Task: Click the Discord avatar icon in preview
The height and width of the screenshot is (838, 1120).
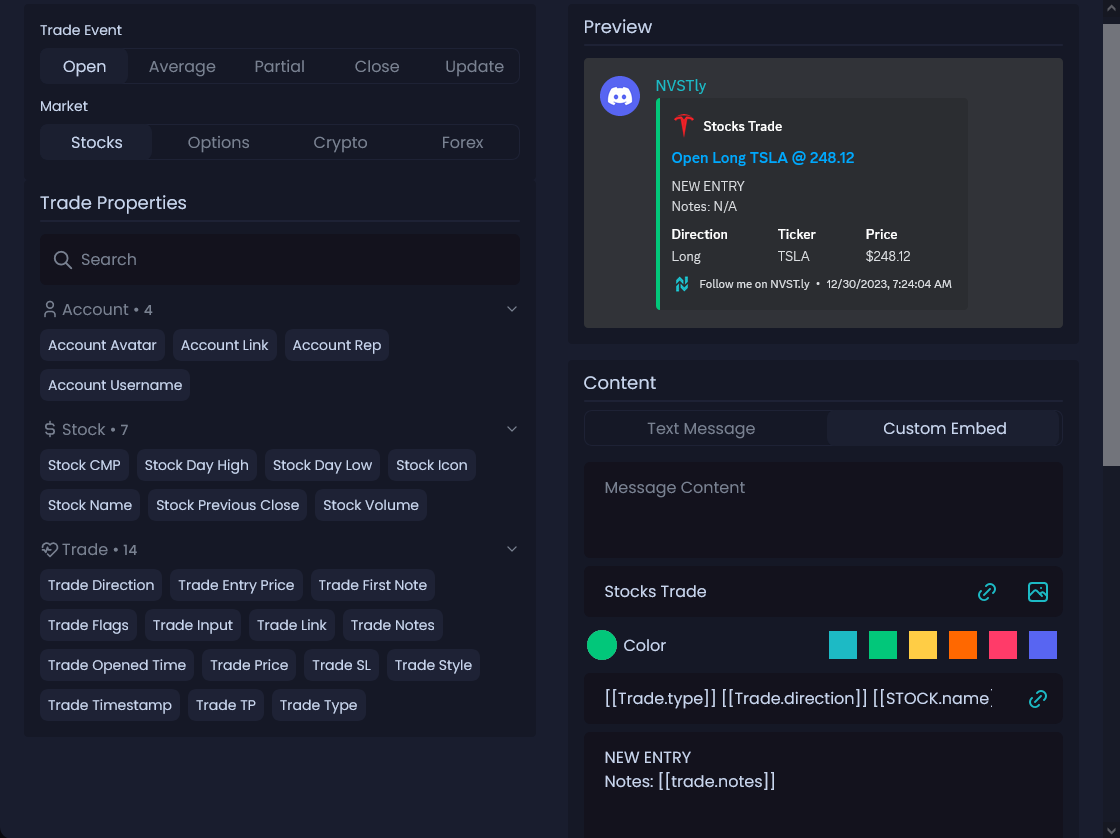Action: click(619, 96)
